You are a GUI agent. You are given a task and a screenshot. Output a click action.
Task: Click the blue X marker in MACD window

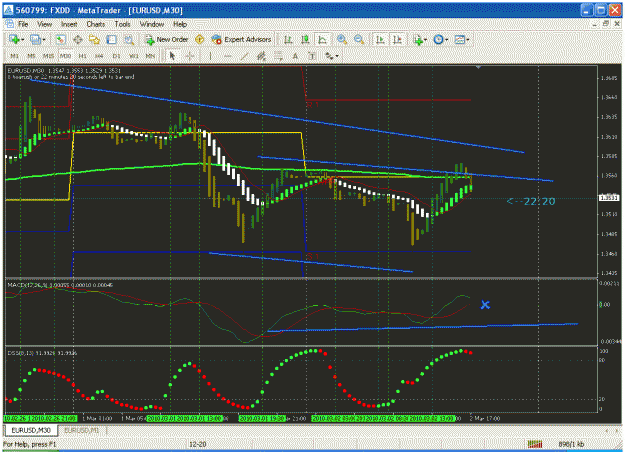[485, 305]
